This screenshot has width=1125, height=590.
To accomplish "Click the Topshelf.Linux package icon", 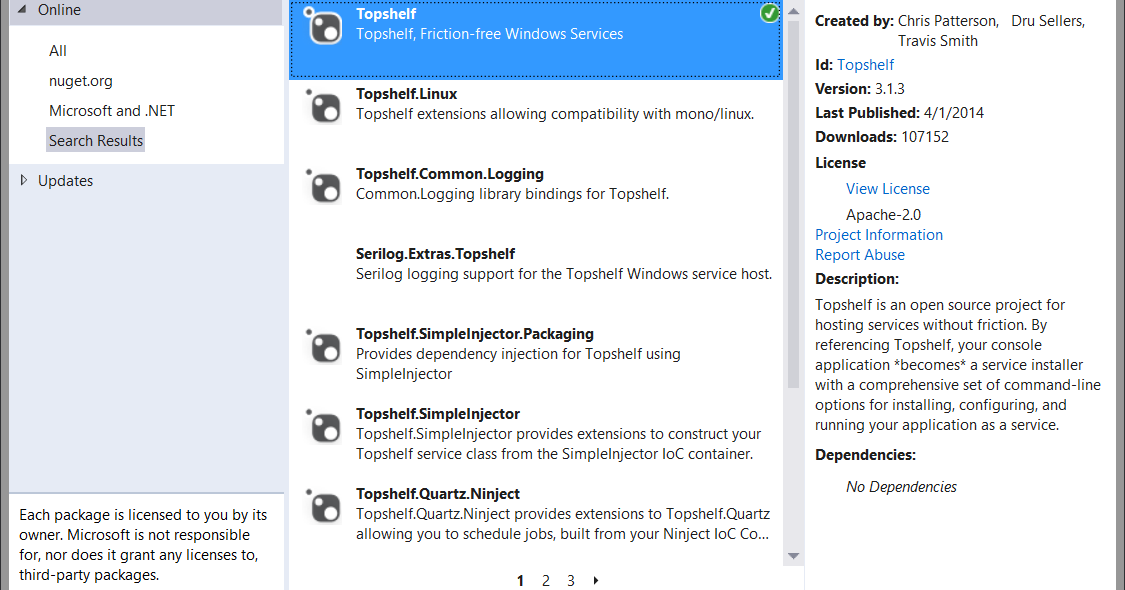I will point(324,107).
